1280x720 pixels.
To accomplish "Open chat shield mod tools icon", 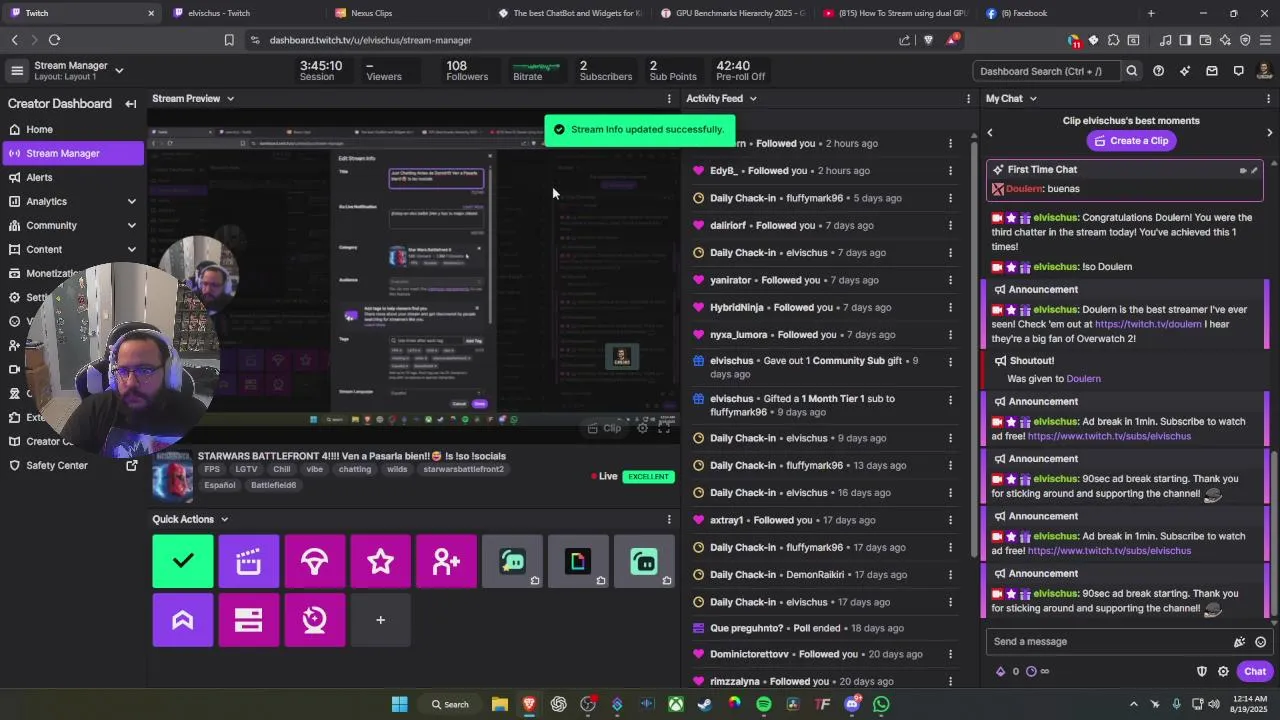I will point(1202,672).
